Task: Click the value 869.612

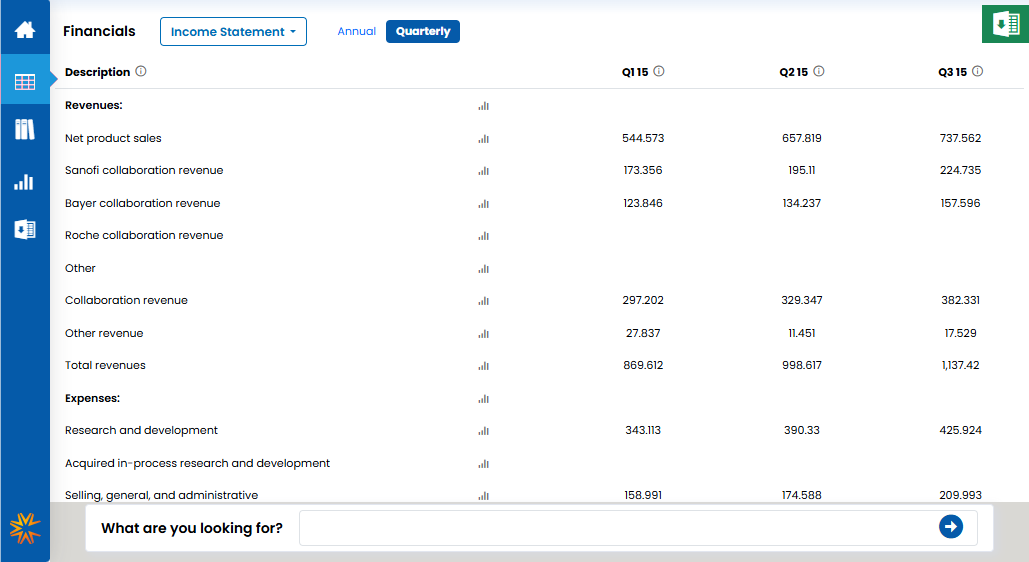Action: [643, 365]
